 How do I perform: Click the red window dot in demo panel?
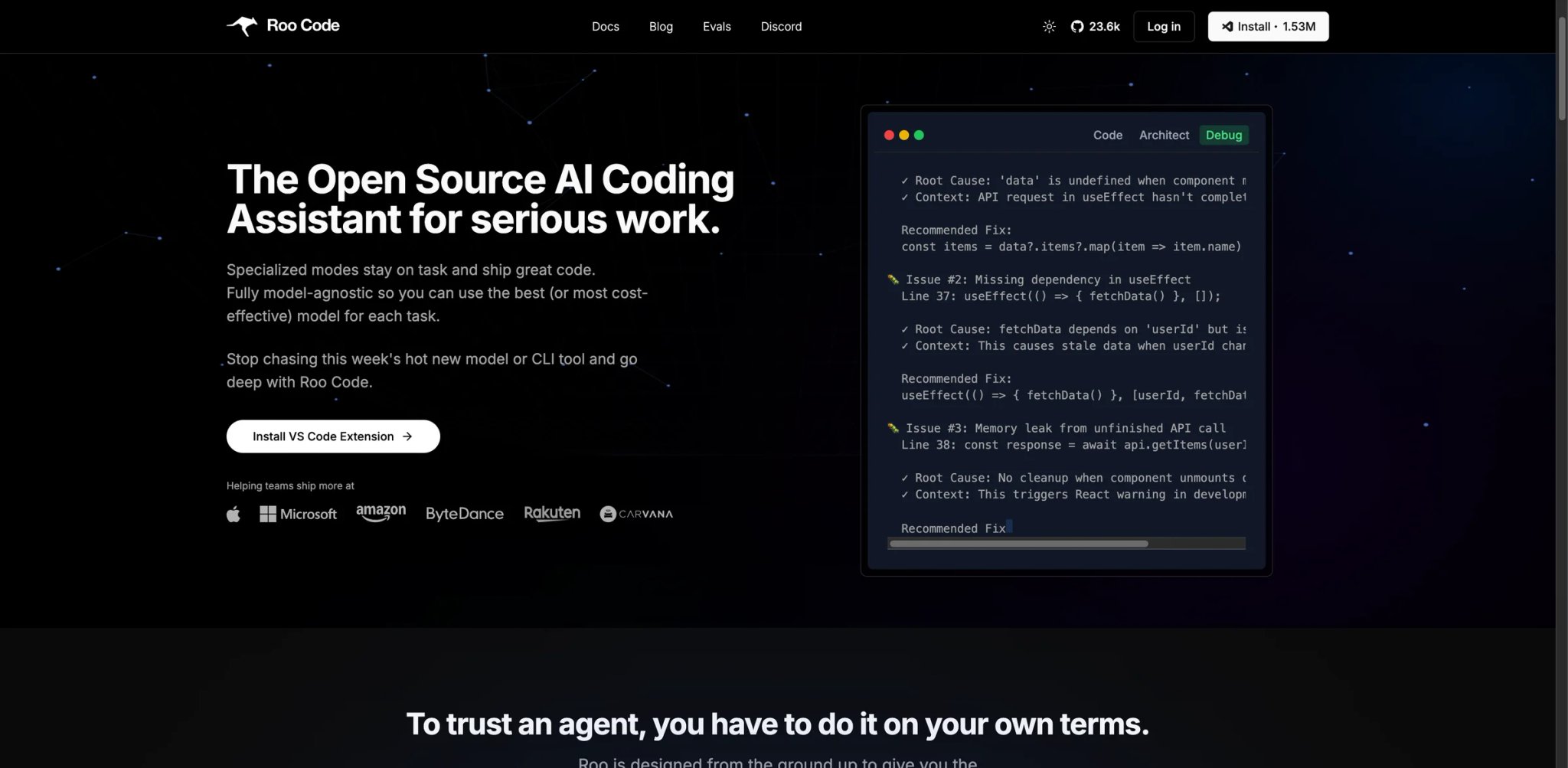(889, 136)
